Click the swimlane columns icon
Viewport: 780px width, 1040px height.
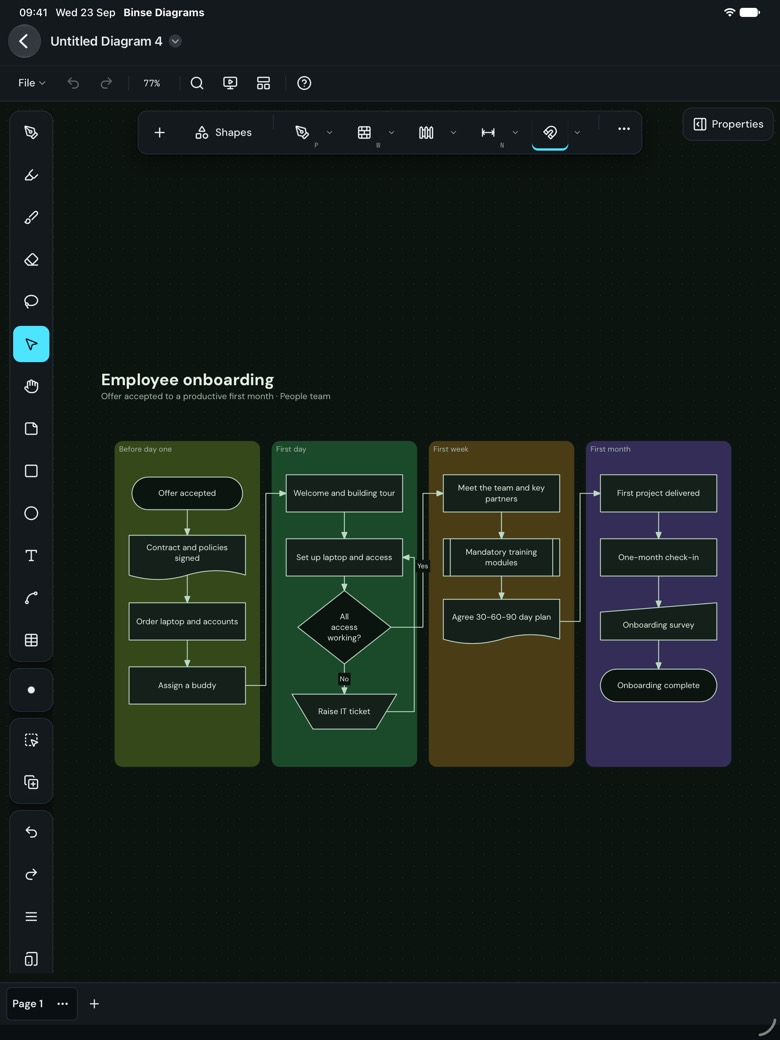coord(426,133)
